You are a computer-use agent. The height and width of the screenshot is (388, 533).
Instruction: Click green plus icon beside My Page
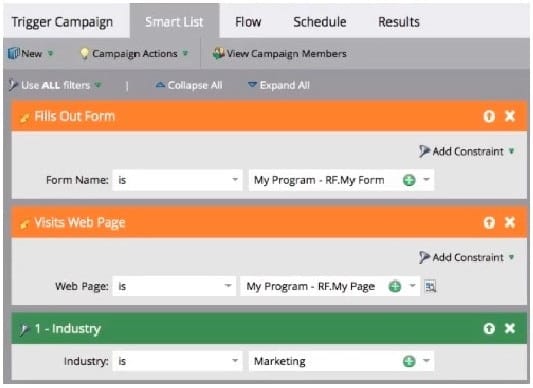click(395, 286)
